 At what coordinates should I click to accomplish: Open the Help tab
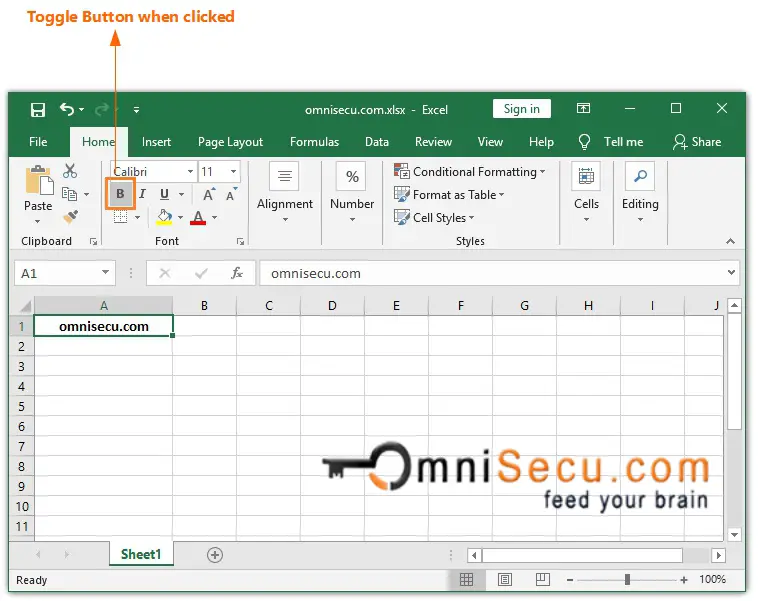coord(541,142)
